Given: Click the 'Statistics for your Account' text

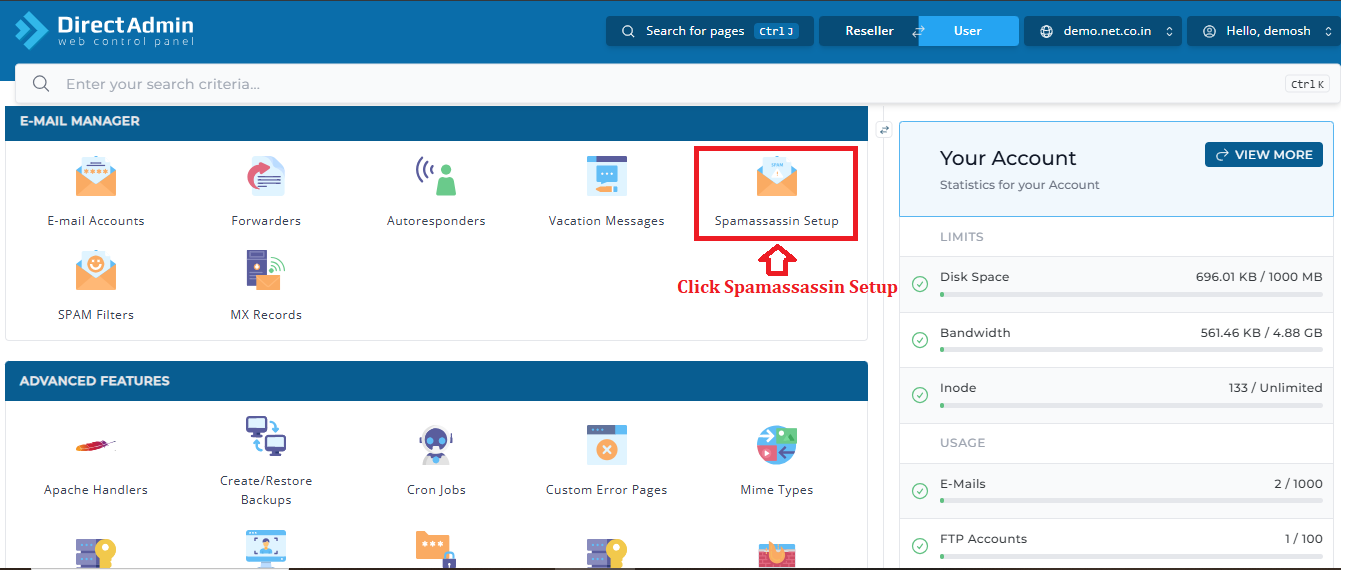Looking at the screenshot, I should tap(1019, 185).
